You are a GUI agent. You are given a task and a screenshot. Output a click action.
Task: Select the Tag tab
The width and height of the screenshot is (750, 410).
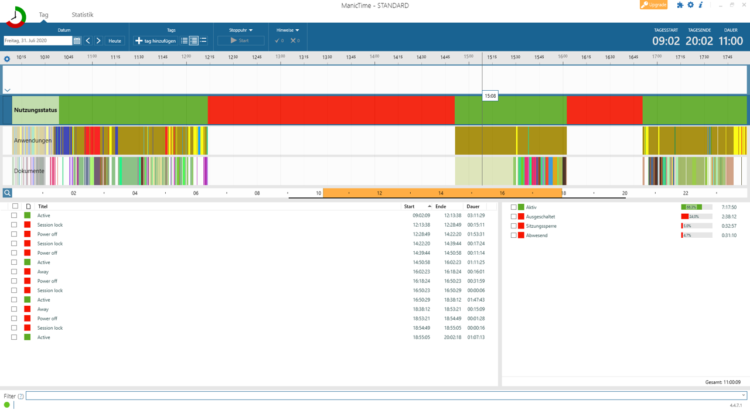43,15
